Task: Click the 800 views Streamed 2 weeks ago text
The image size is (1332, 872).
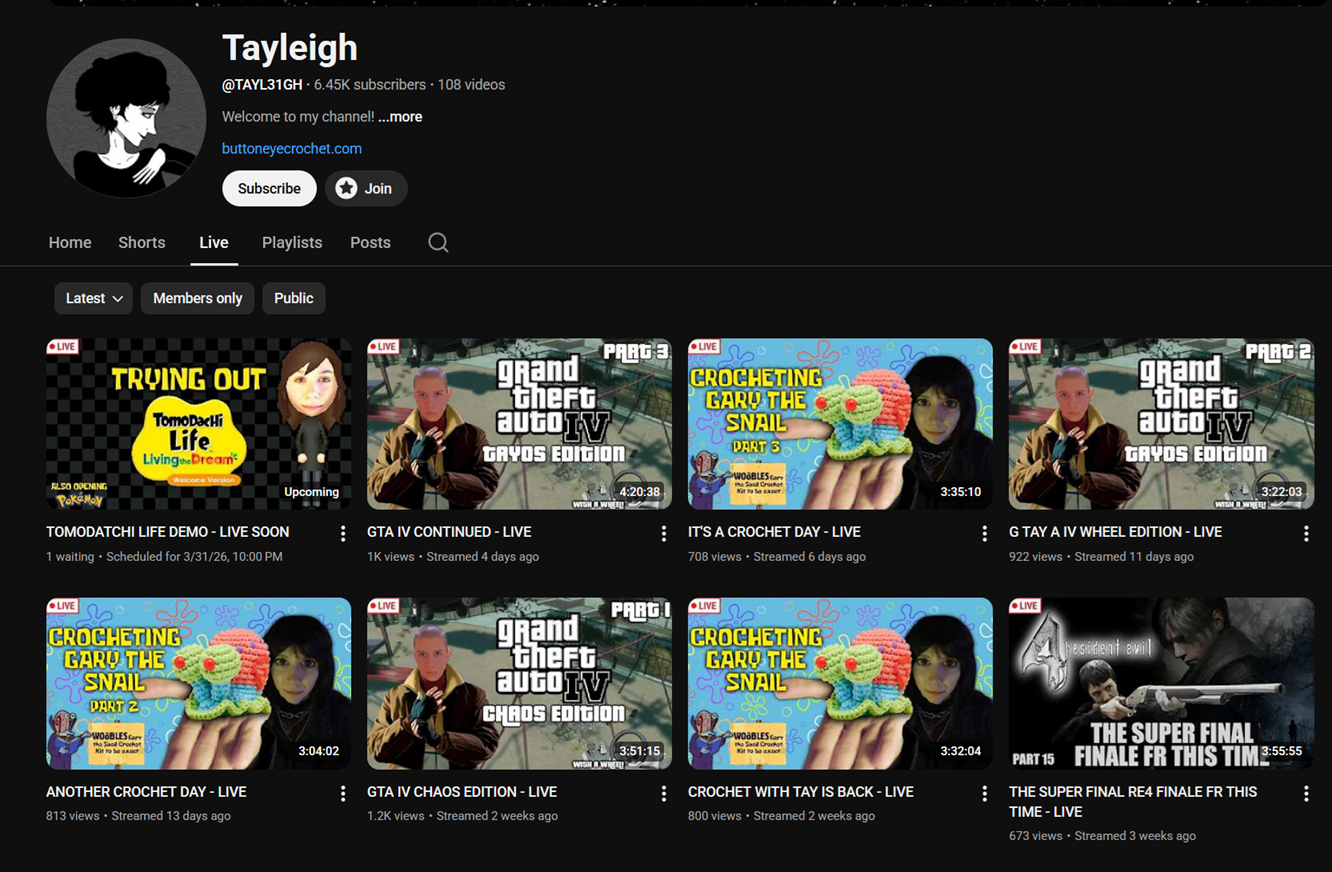Action: coord(781,816)
